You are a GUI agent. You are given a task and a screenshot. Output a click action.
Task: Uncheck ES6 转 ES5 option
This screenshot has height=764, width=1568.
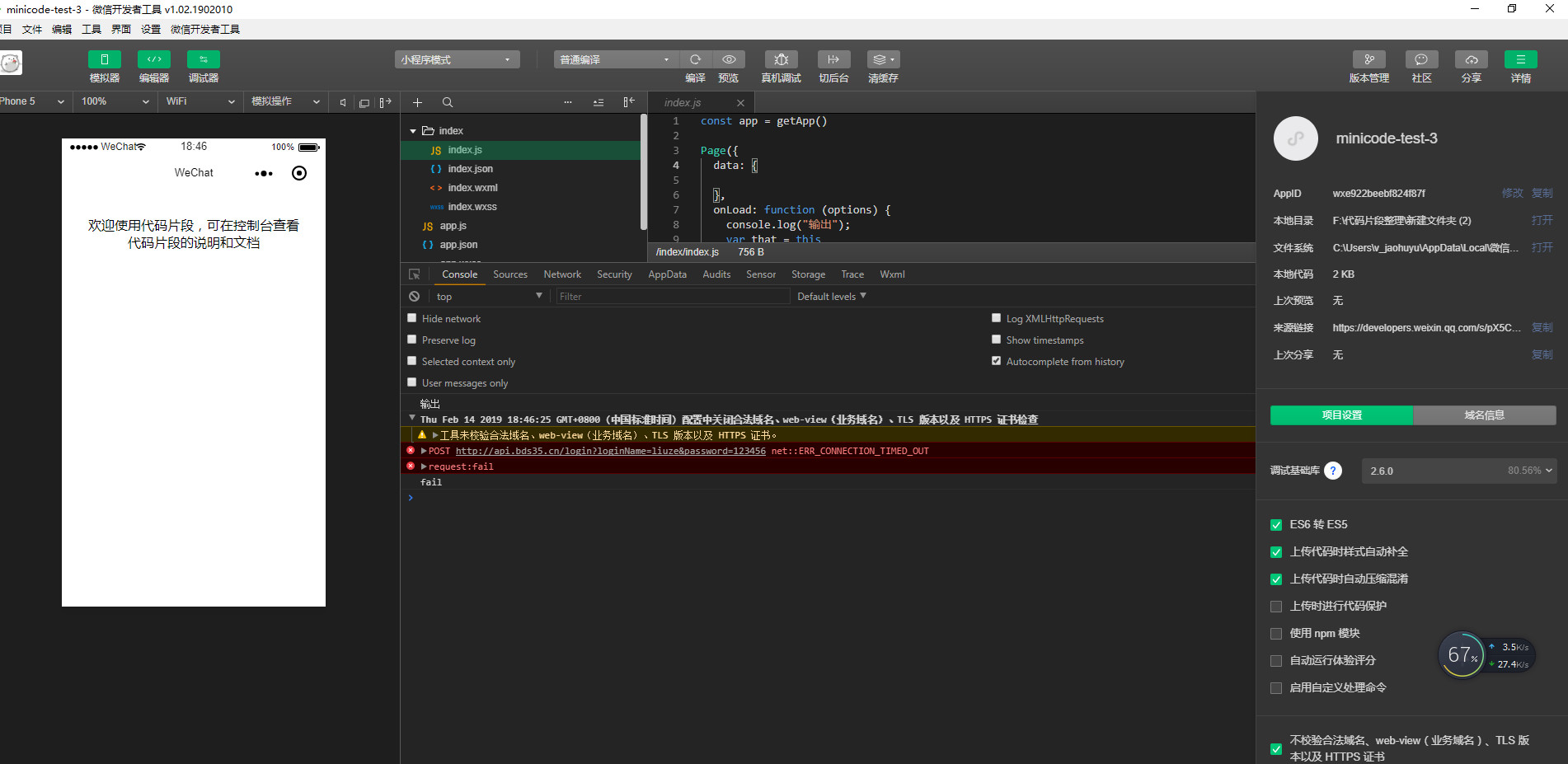(x=1276, y=525)
